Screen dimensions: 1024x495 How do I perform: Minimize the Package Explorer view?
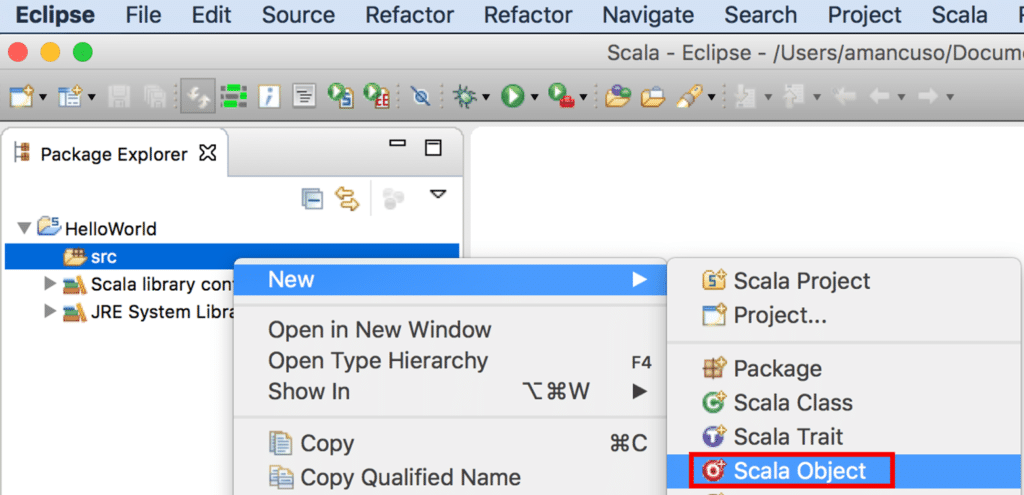[397, 144]
